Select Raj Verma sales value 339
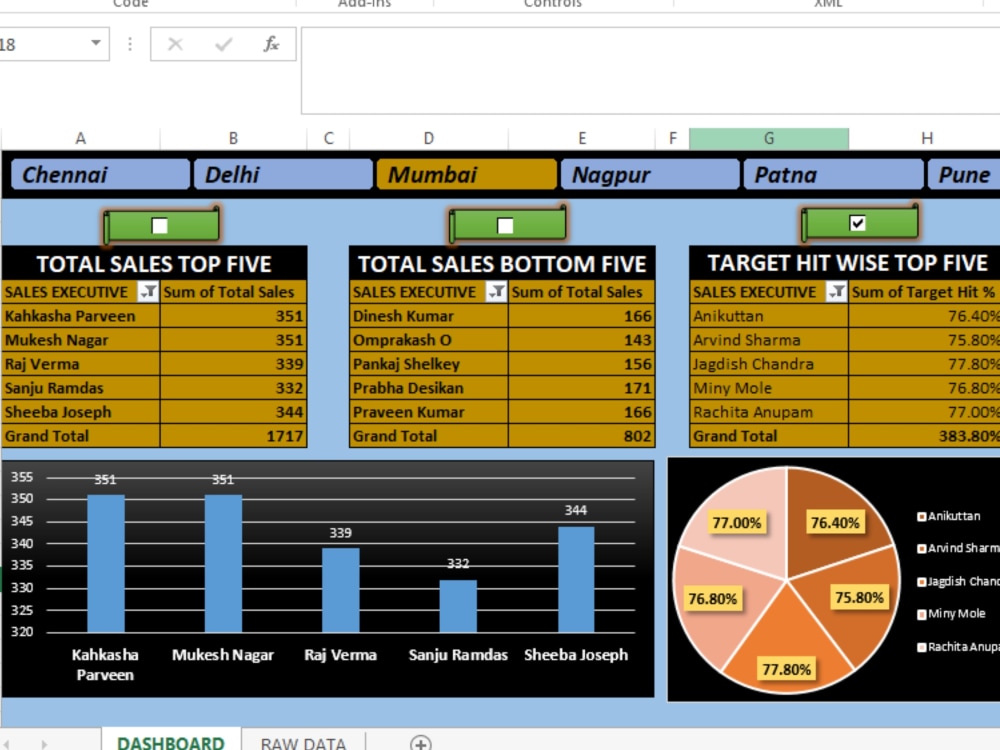This screenshot has height=750, width=1000. pyautogui.click(x=233, y=364)
